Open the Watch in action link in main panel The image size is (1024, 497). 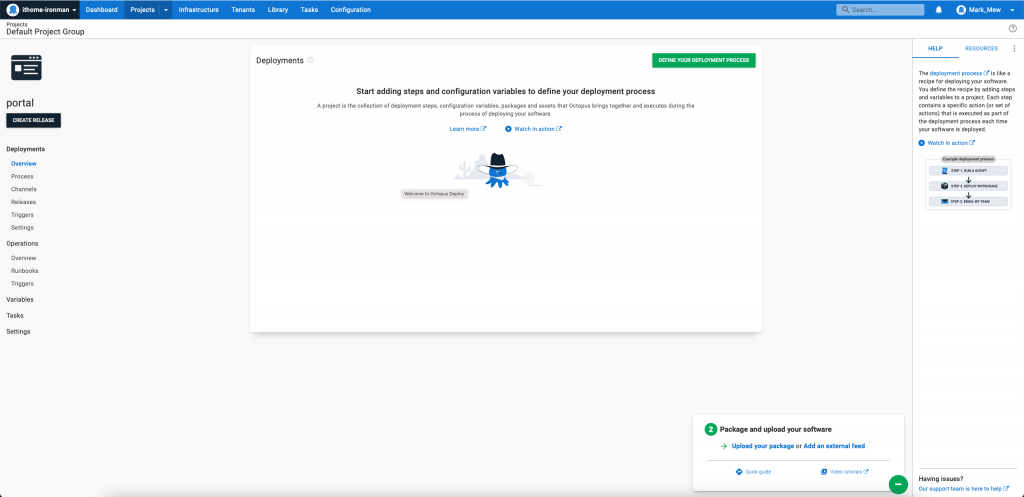click(x=538, y=129)
